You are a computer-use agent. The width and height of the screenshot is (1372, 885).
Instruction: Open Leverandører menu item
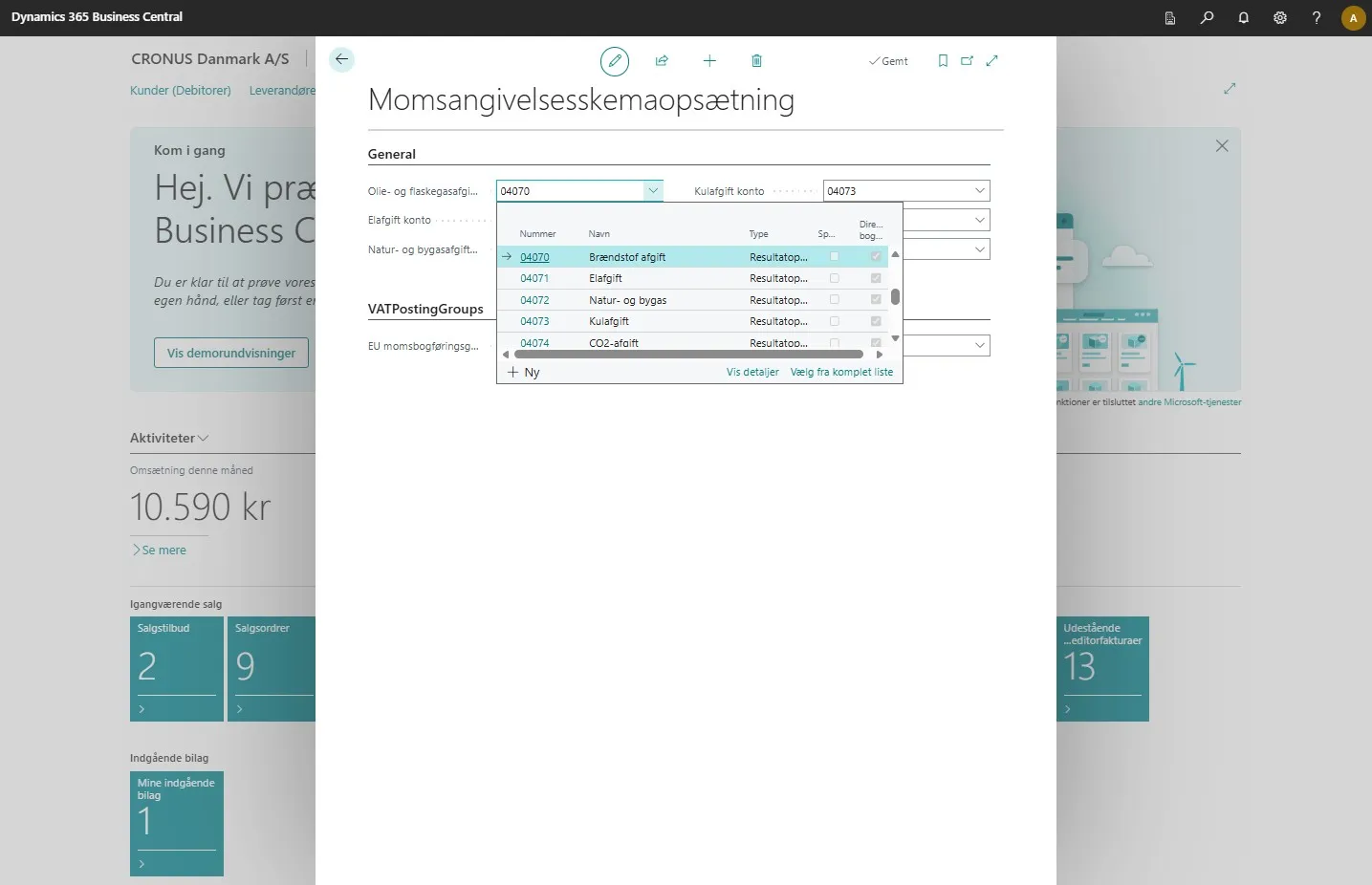pyautogui.click(x=282, y=91)
